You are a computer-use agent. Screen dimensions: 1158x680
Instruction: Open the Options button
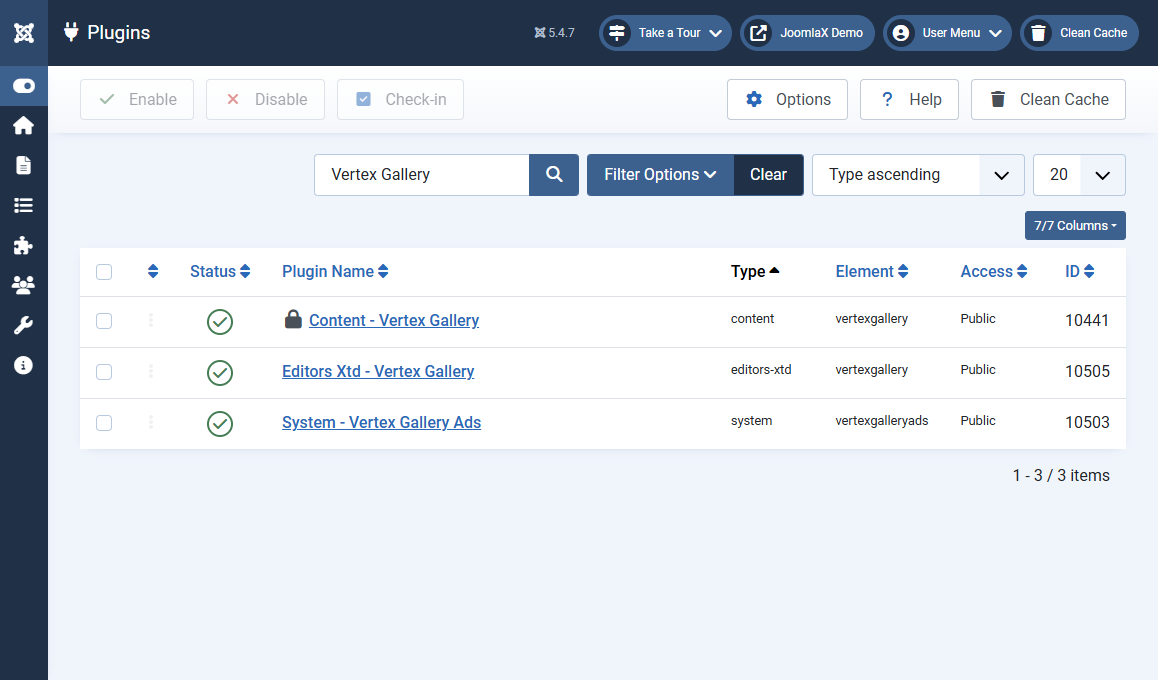pos(787,100)
